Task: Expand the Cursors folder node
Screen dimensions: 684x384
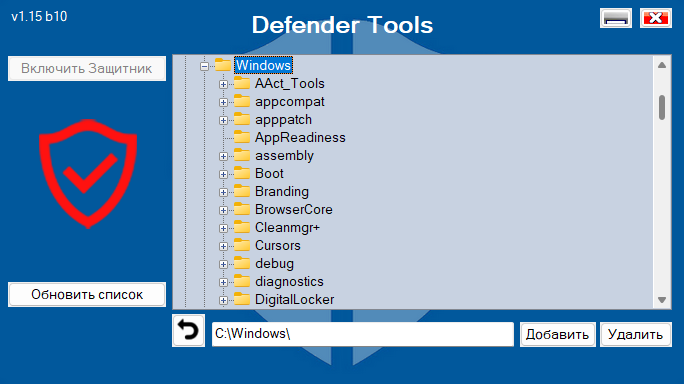Action: (223, 247)
